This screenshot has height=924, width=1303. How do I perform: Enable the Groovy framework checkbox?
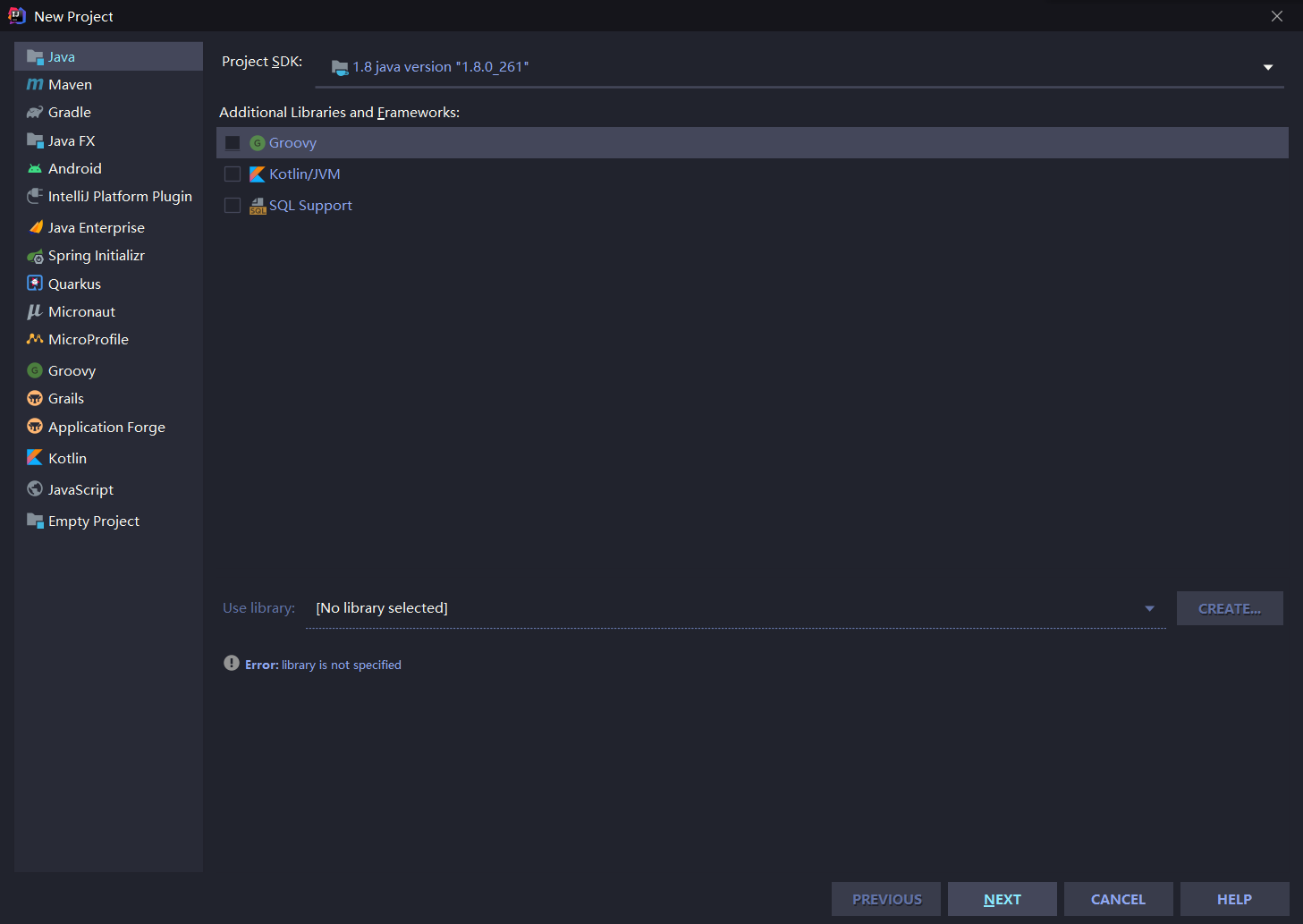[x=233, y=143]
